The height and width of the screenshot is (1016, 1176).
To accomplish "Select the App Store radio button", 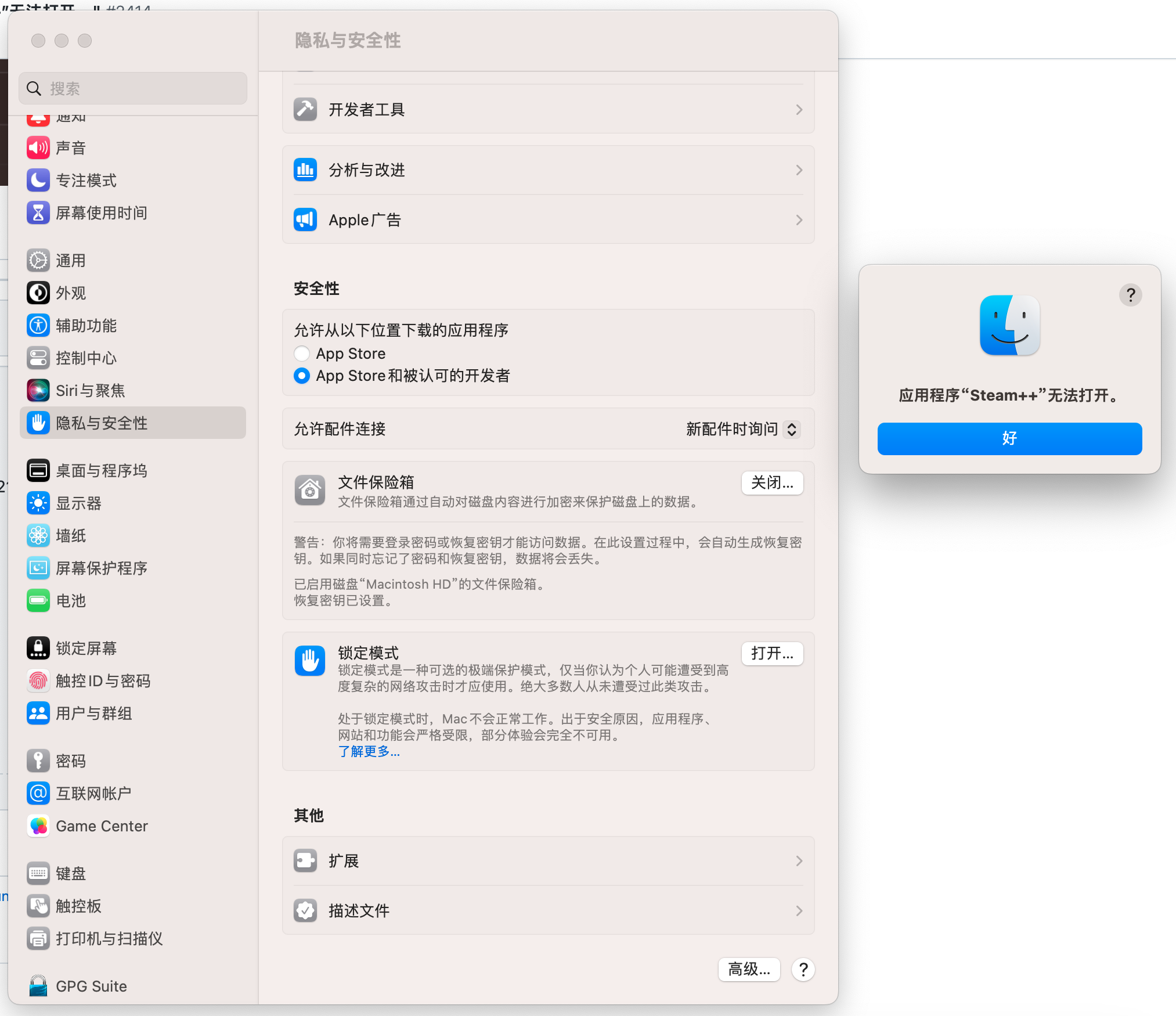I will pos(301,354).
